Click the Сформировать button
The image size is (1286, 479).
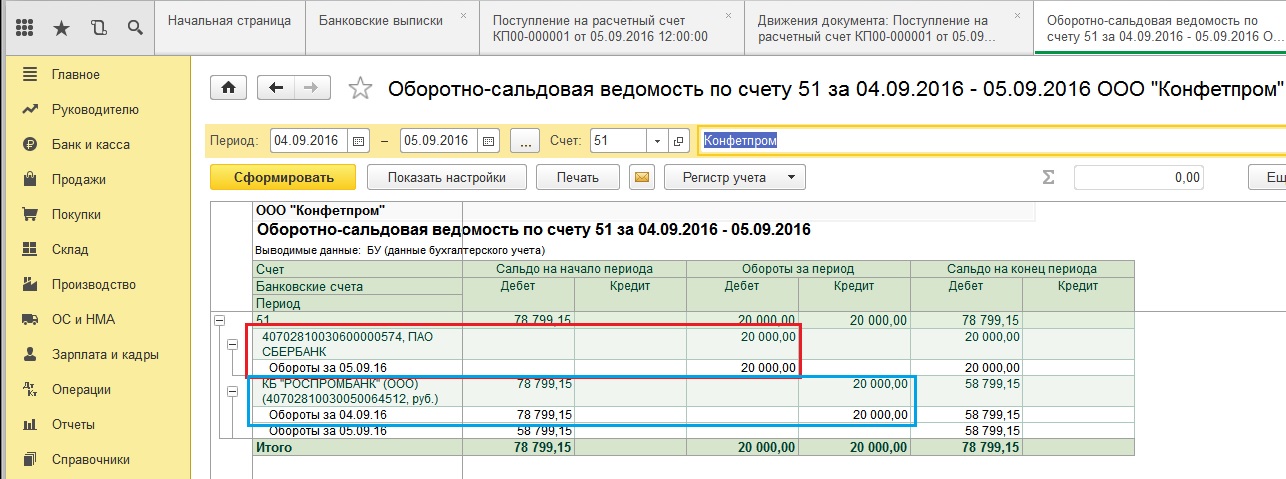(x=283, y=178)
